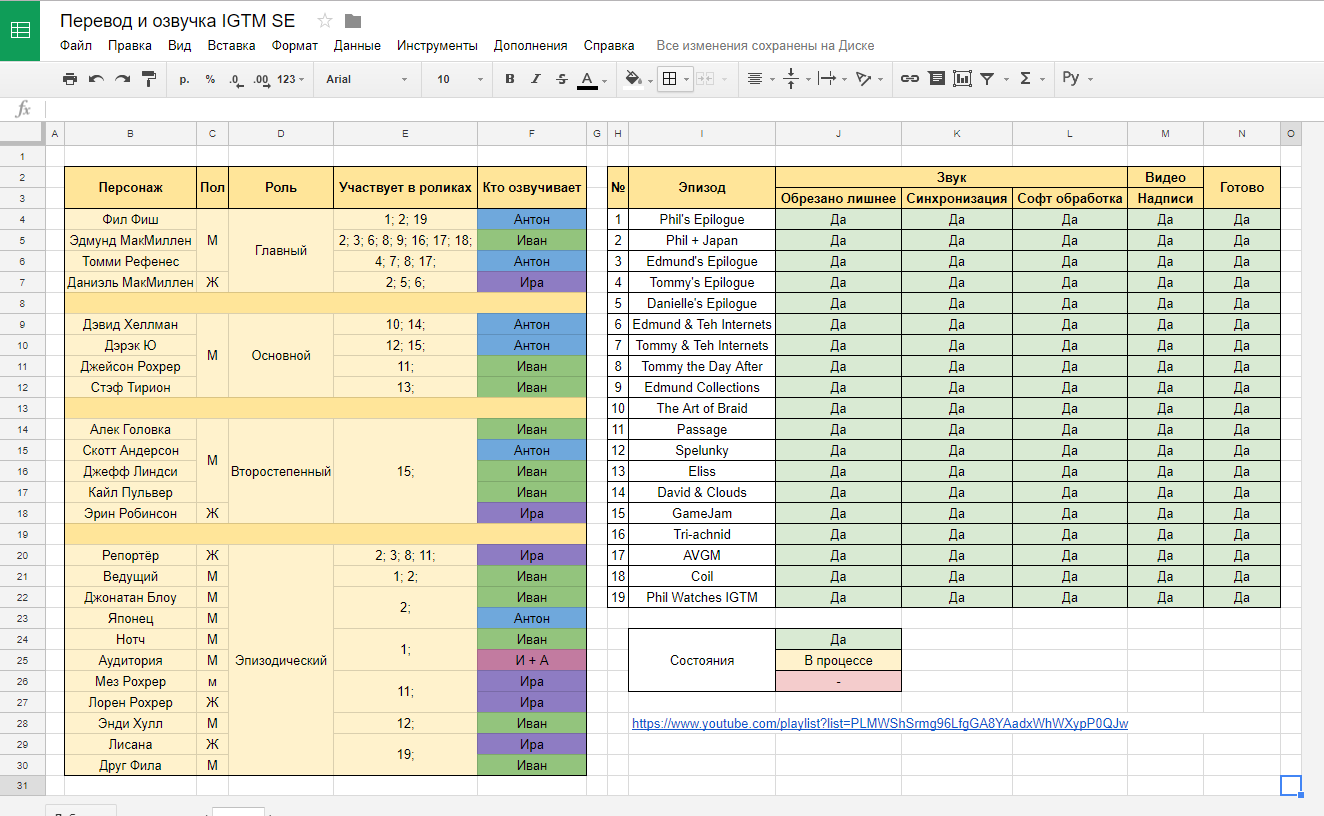Open the borders tool
Screen dimensions: 1324x816
coord(669,79)
